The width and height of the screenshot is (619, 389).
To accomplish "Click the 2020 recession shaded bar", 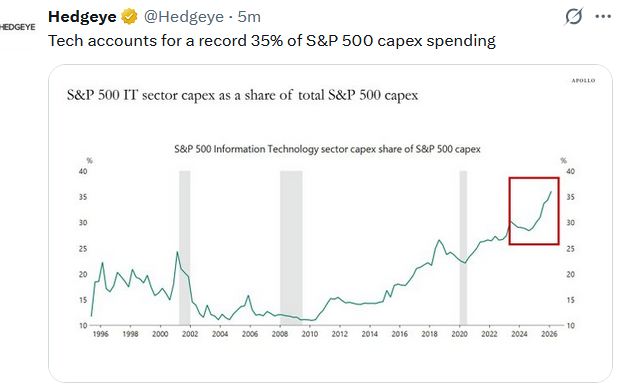I will [x=463, y=248].
